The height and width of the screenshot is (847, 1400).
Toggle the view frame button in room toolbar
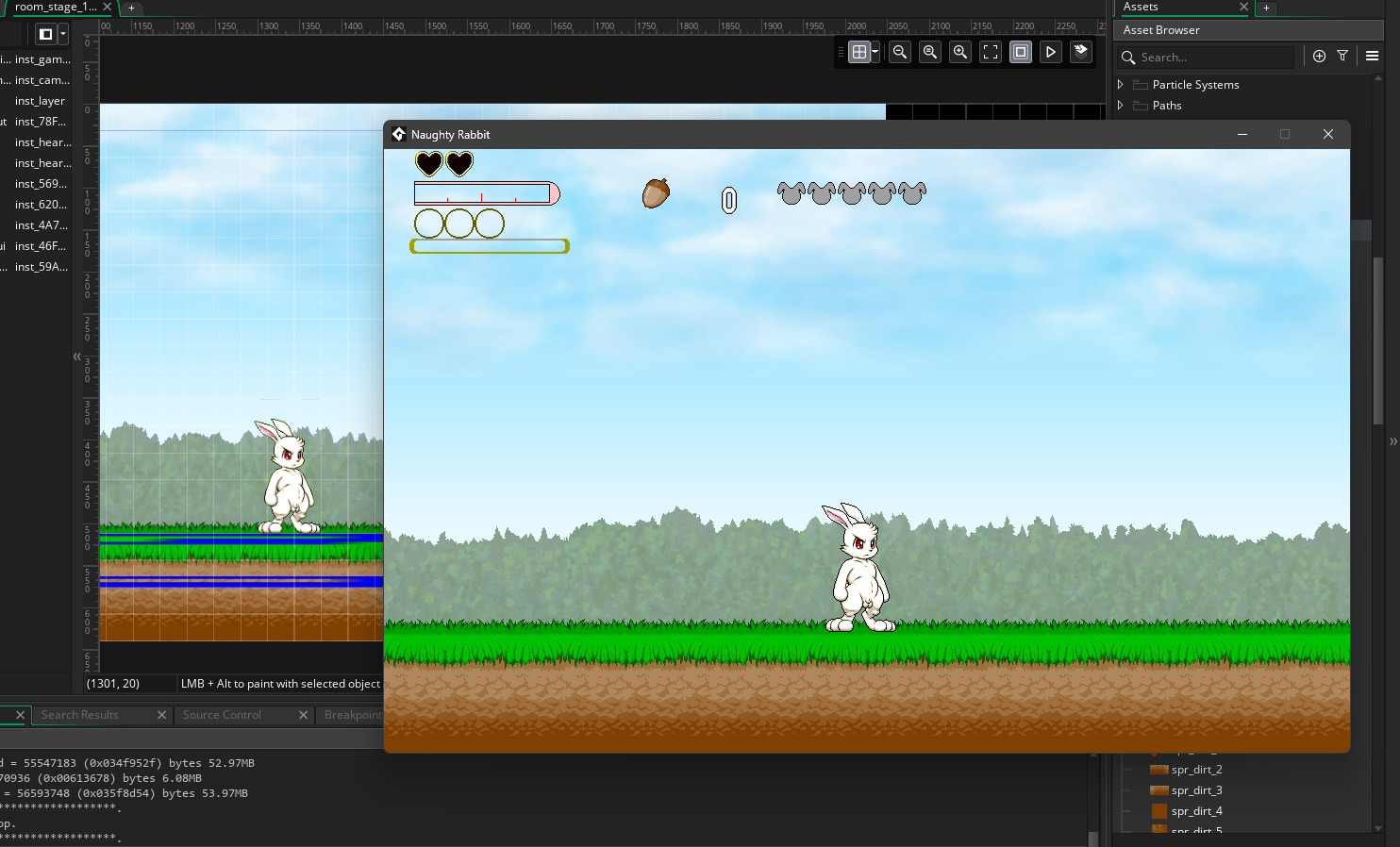(1021, 52)
